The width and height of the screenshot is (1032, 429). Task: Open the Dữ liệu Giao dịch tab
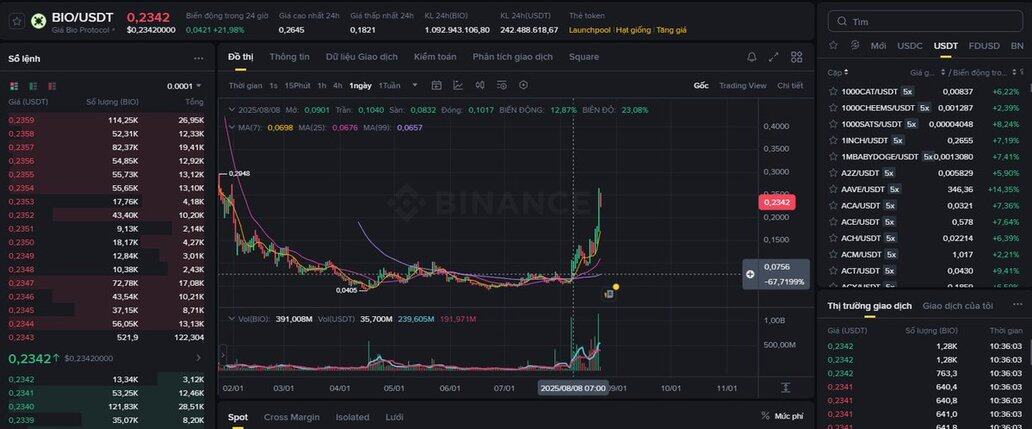361,57
